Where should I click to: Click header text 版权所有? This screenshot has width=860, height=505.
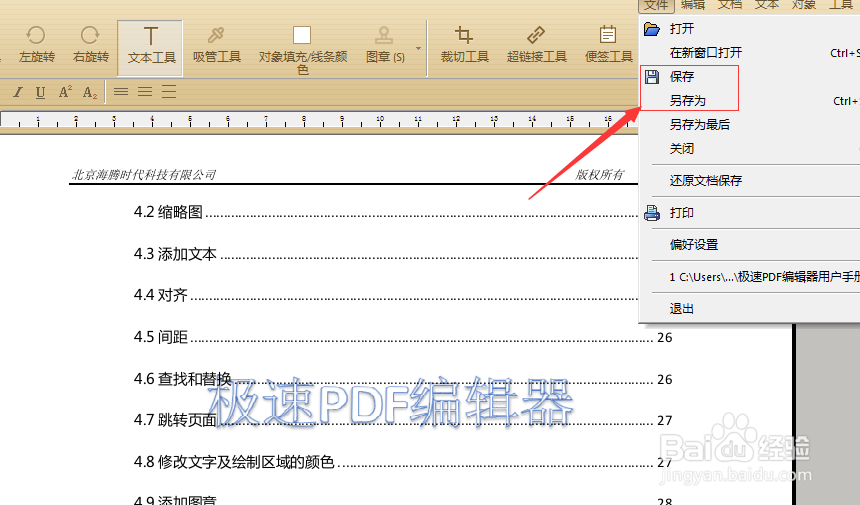click(599, 175)
